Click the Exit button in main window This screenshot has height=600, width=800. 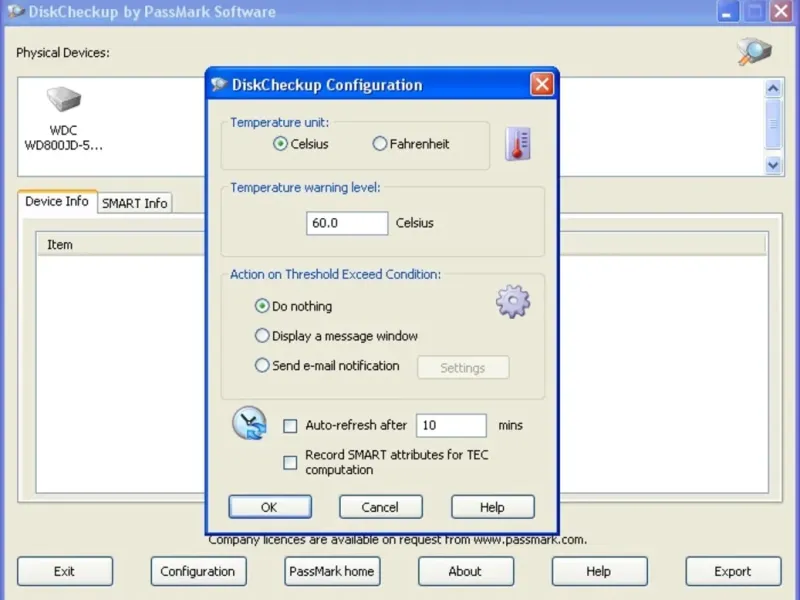coord(65,571)
